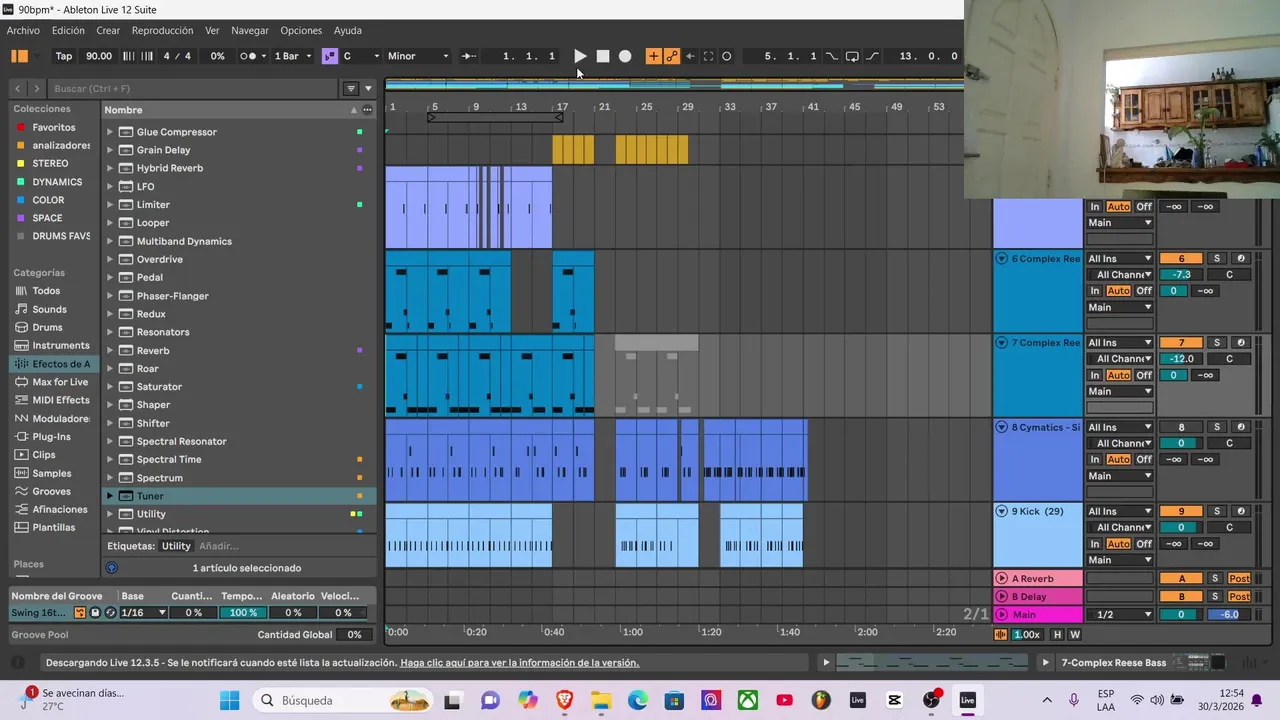Image resolution: width=1280 pixels, height=720 pixels.
Task: Expand the Tuner device entry
Action: point(110,496)
